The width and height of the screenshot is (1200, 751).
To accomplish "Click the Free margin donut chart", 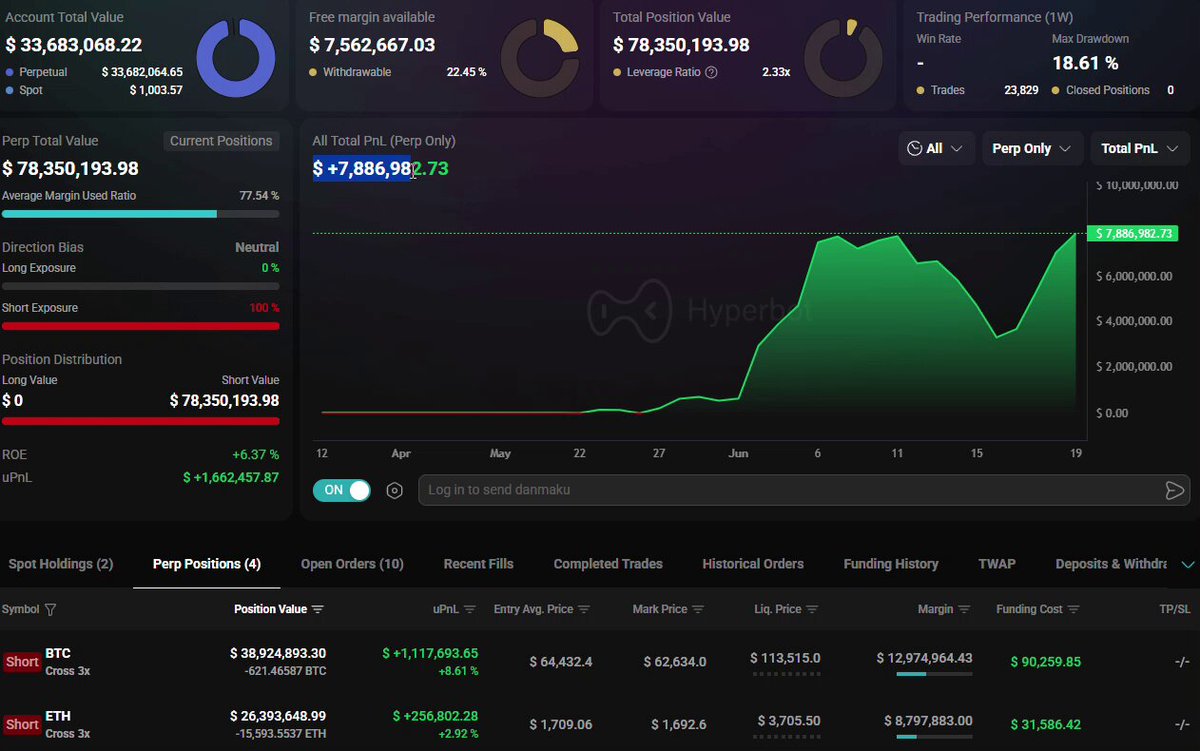I will pos(539,58).
